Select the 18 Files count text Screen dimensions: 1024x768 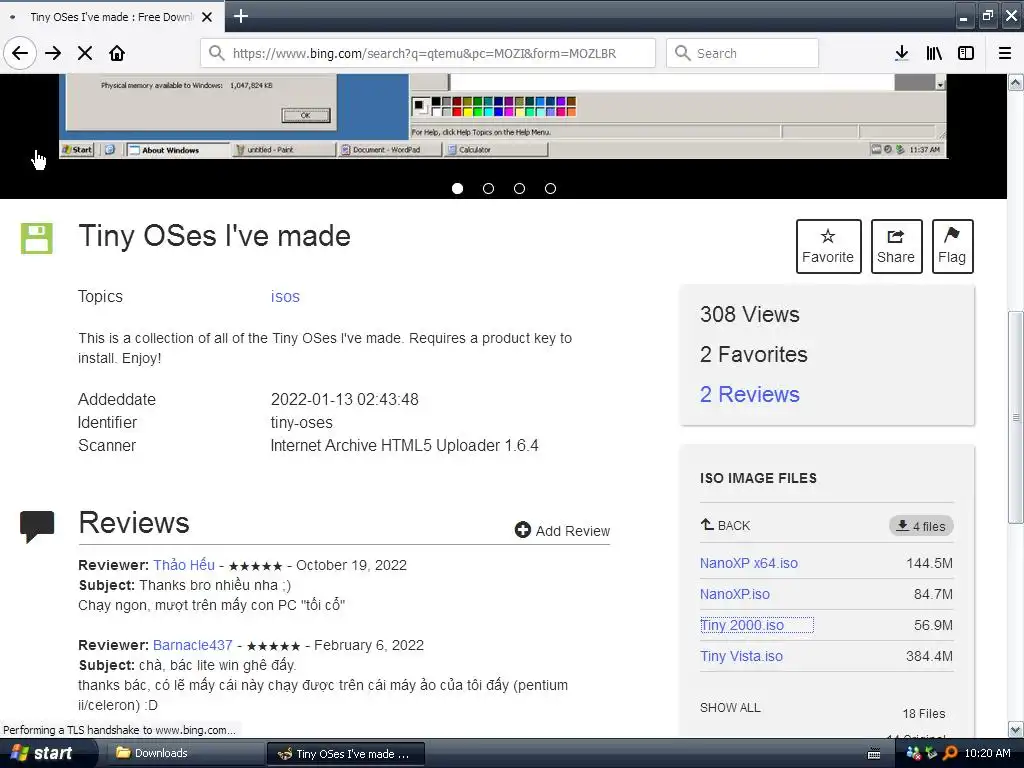tap(923, 713)
